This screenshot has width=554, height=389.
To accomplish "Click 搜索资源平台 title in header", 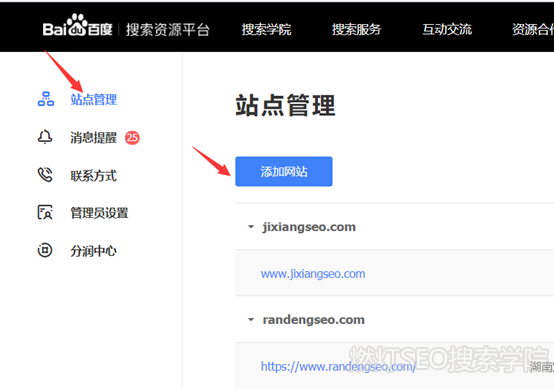I will (168, 30).
